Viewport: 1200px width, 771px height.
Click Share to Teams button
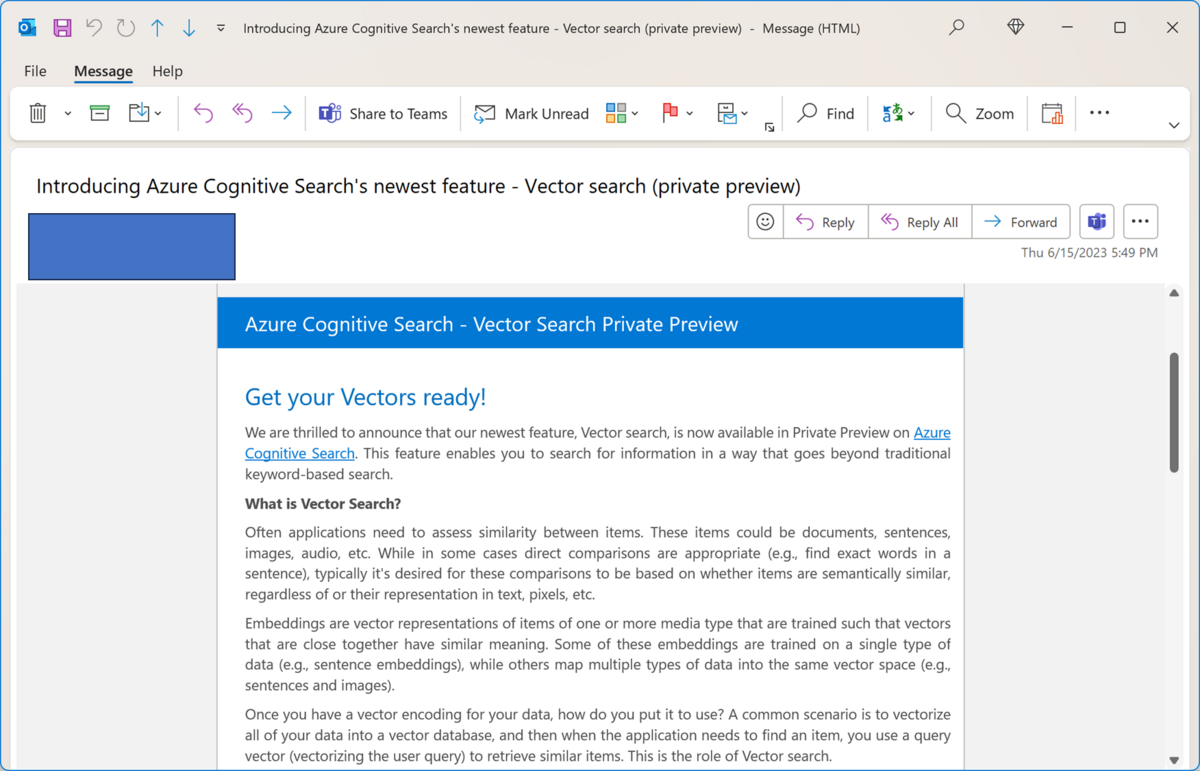click(x=383, y=113)
